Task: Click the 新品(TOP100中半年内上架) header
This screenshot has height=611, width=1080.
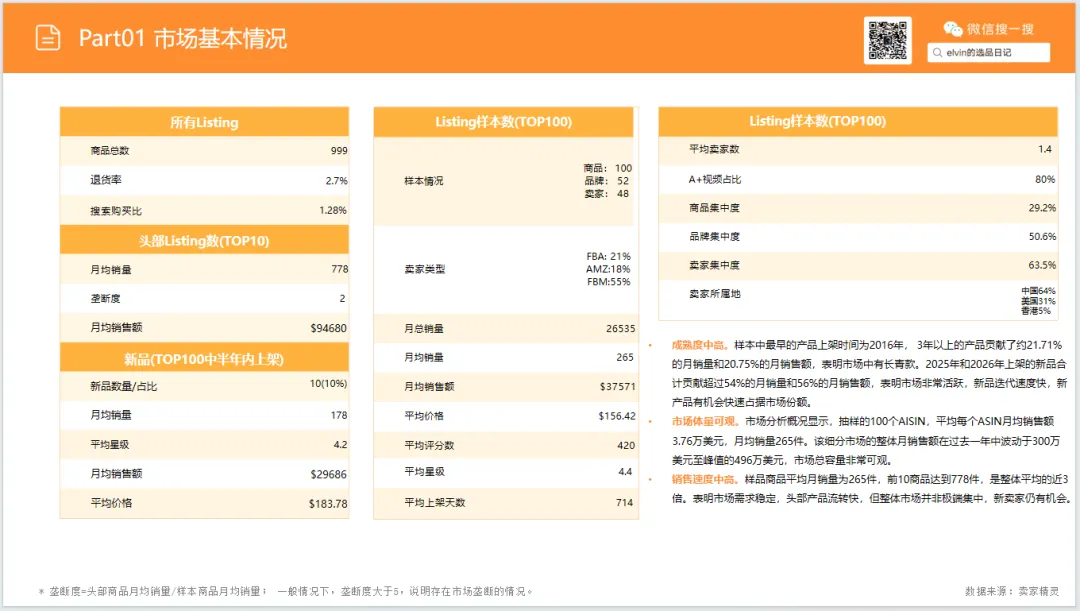Action: pos(204,359)
